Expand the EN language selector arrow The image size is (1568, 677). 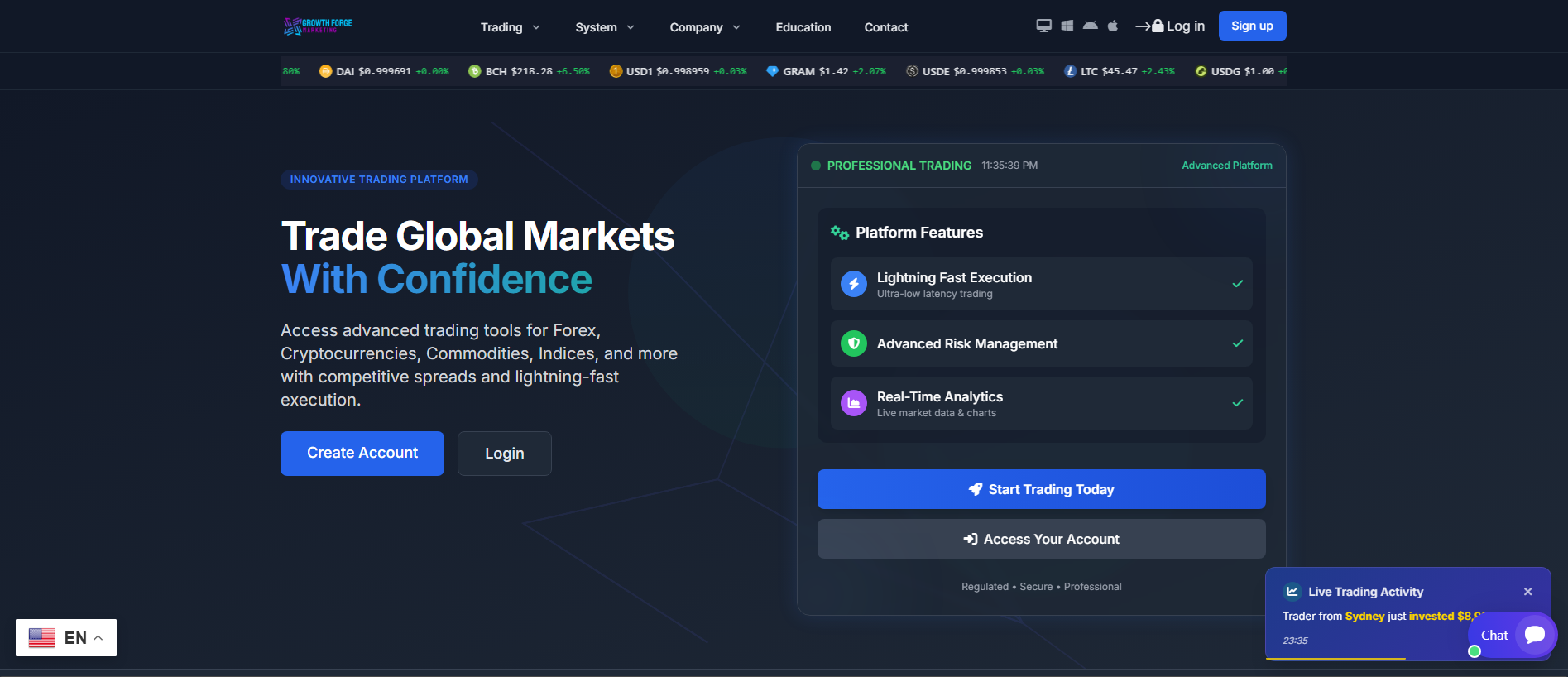click(98, 638)
